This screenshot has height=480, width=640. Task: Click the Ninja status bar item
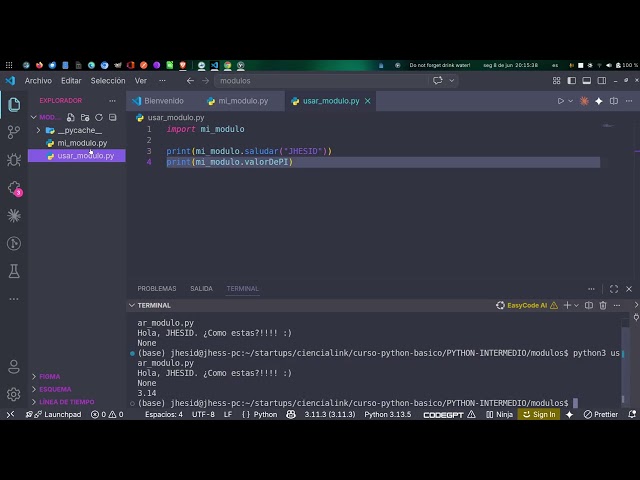coord(500,414)
